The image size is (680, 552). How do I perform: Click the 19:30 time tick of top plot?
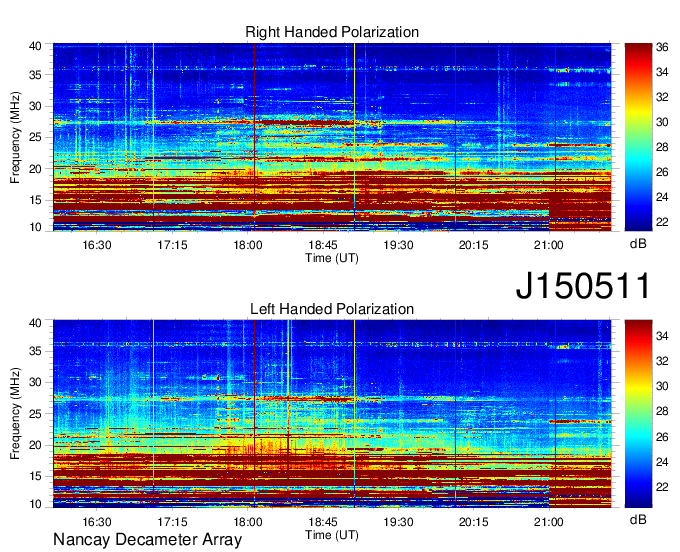point(398,245)
